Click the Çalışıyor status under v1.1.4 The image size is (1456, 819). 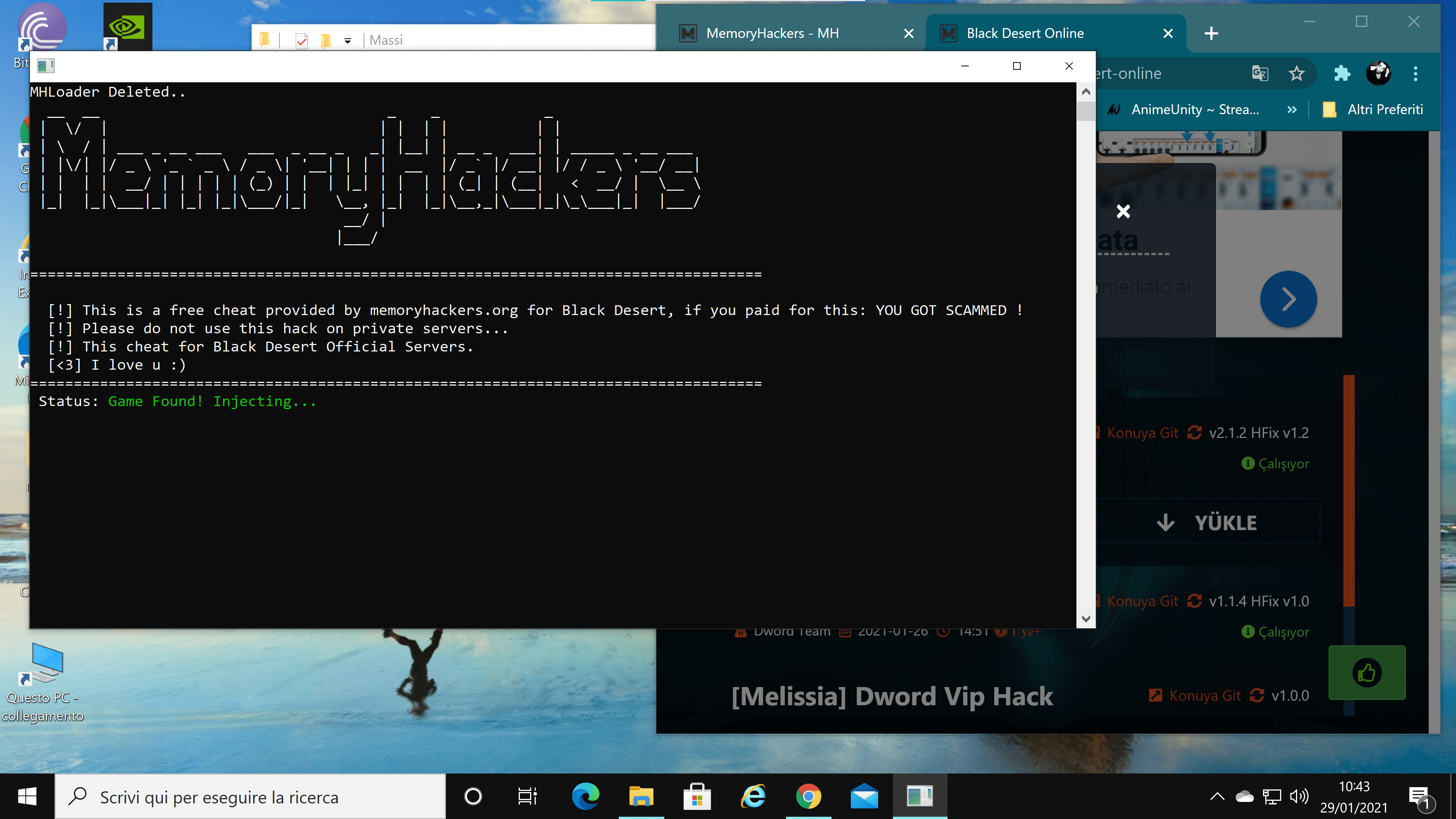(x=1275, y=631)
